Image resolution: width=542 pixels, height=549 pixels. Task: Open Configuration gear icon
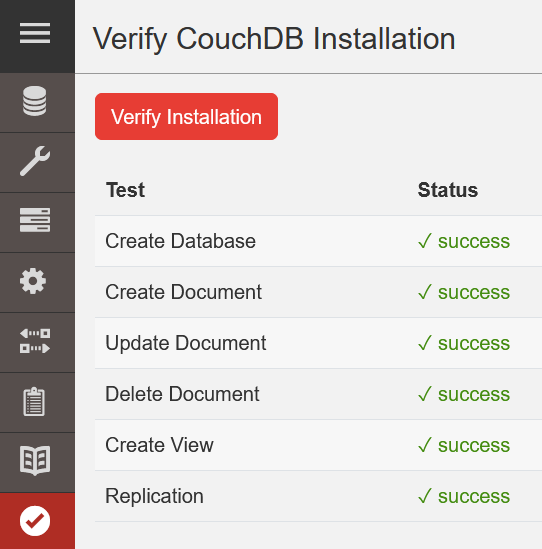pos(33,281)
